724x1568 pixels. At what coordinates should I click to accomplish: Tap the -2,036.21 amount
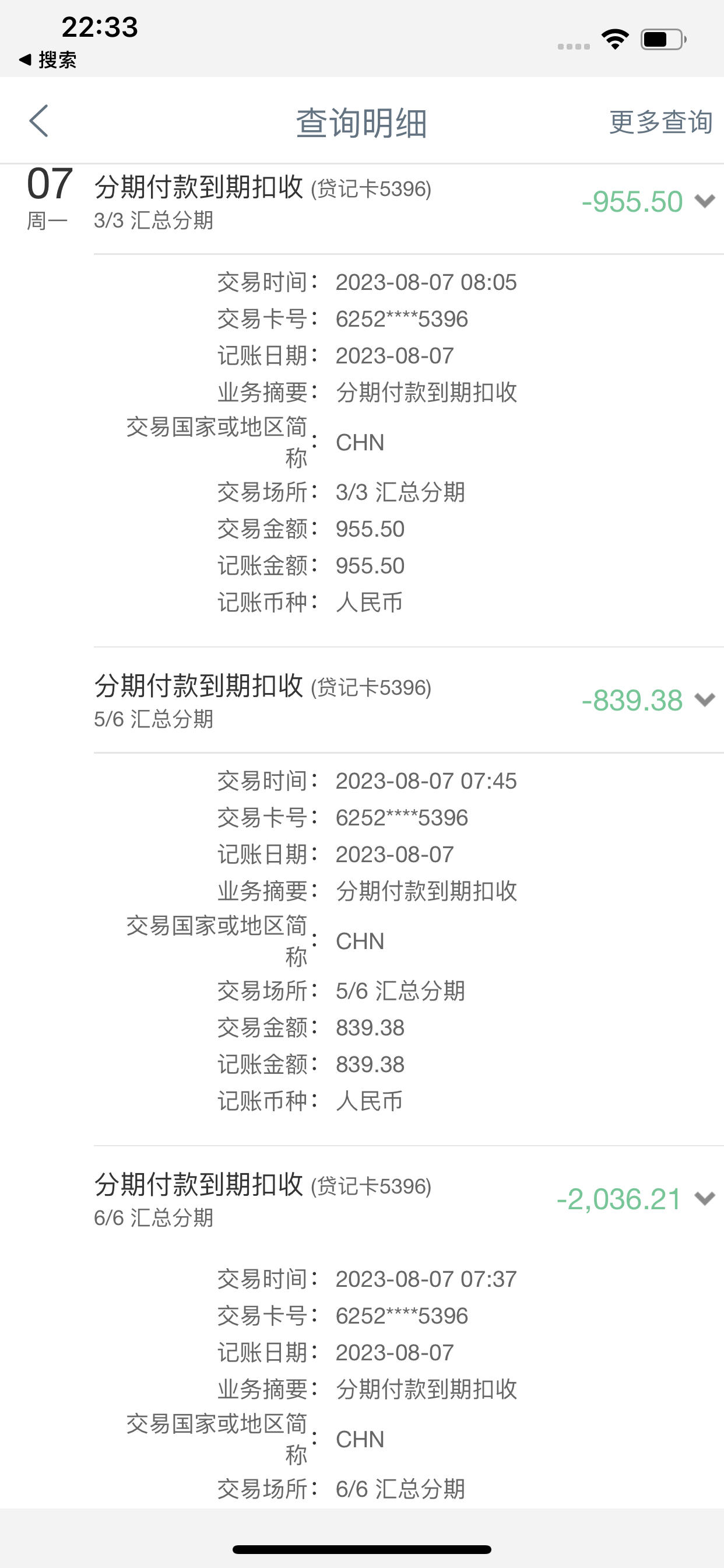(x=619, y=1199)
